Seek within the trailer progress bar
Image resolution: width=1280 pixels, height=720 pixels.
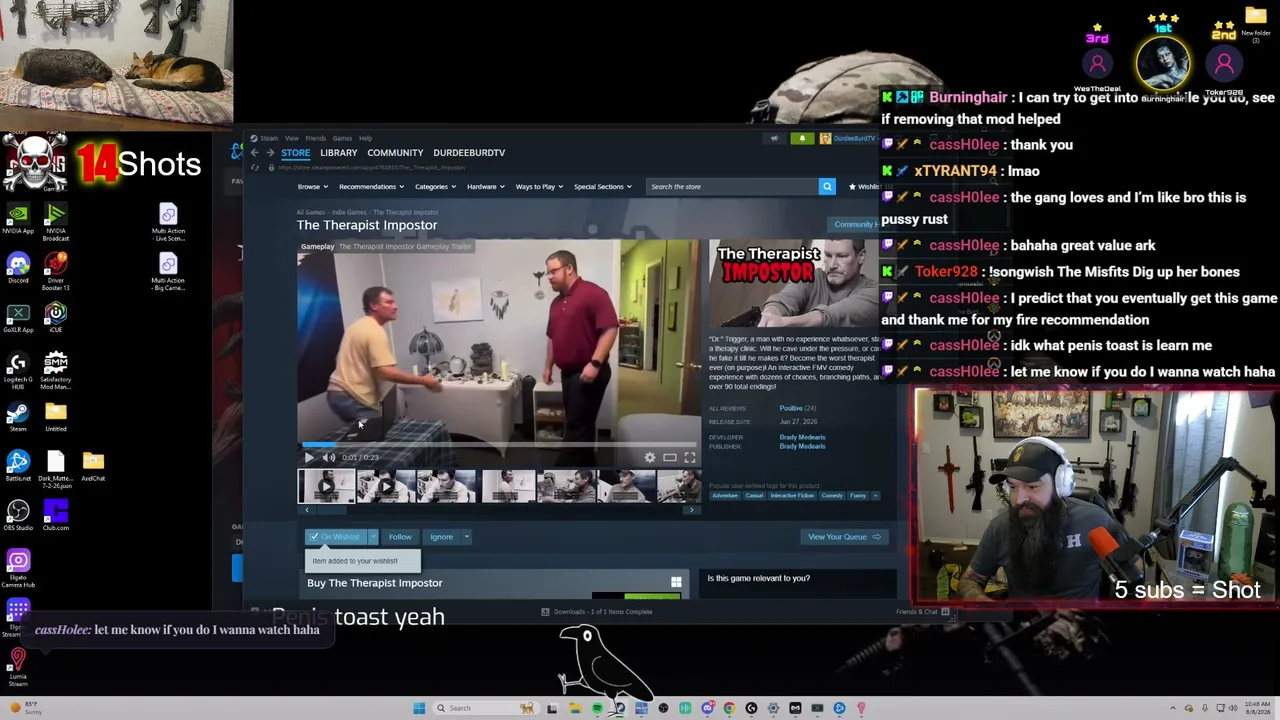coord(499,445)
